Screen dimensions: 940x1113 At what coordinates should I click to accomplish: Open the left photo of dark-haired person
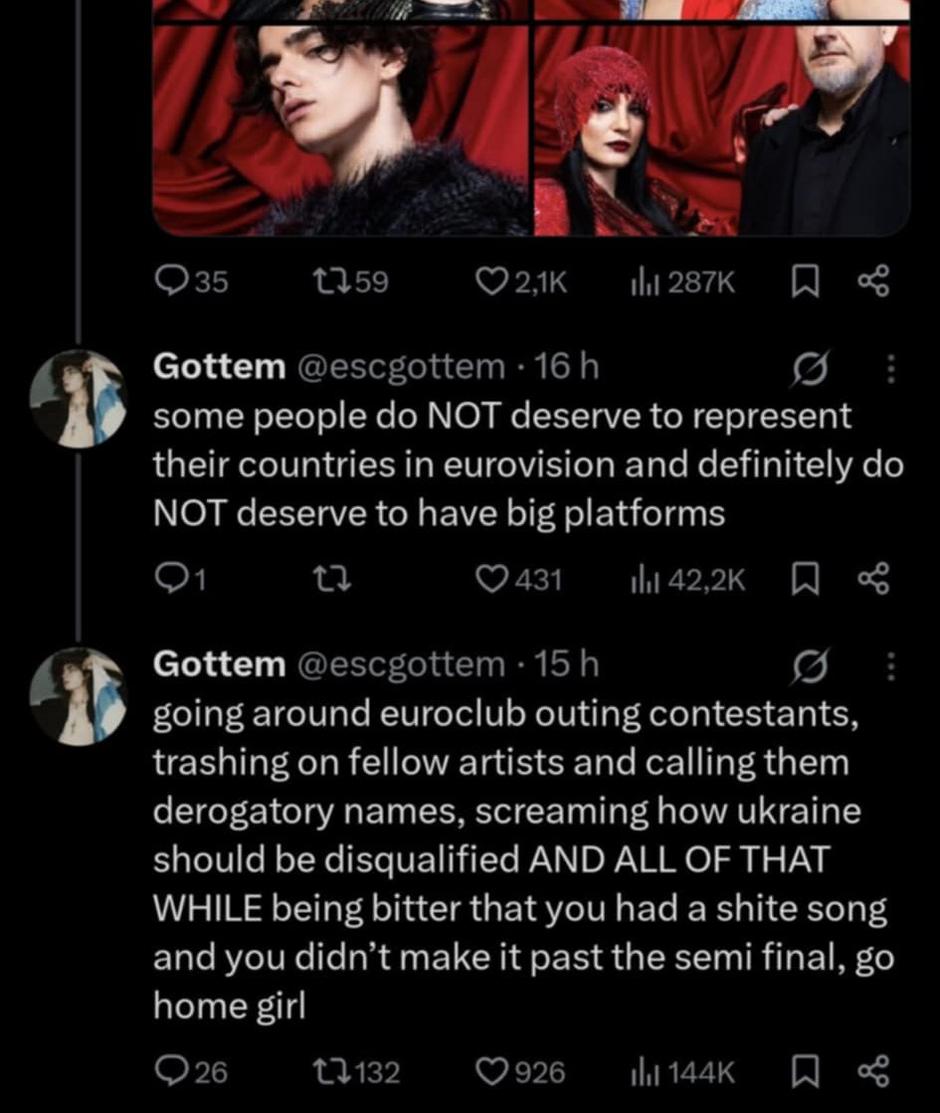tap(340, 120)
